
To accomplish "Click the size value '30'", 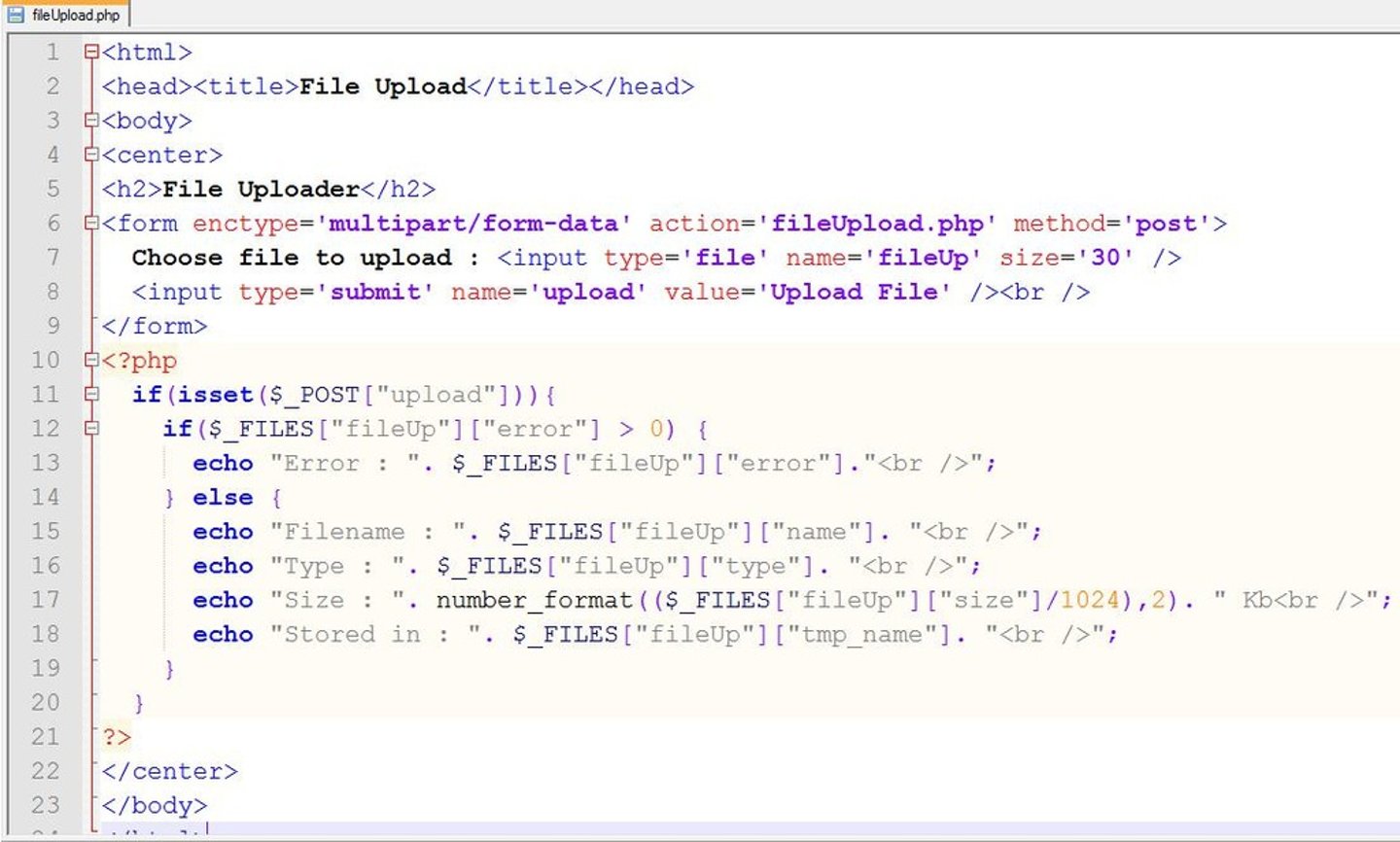I will 1105,258.
